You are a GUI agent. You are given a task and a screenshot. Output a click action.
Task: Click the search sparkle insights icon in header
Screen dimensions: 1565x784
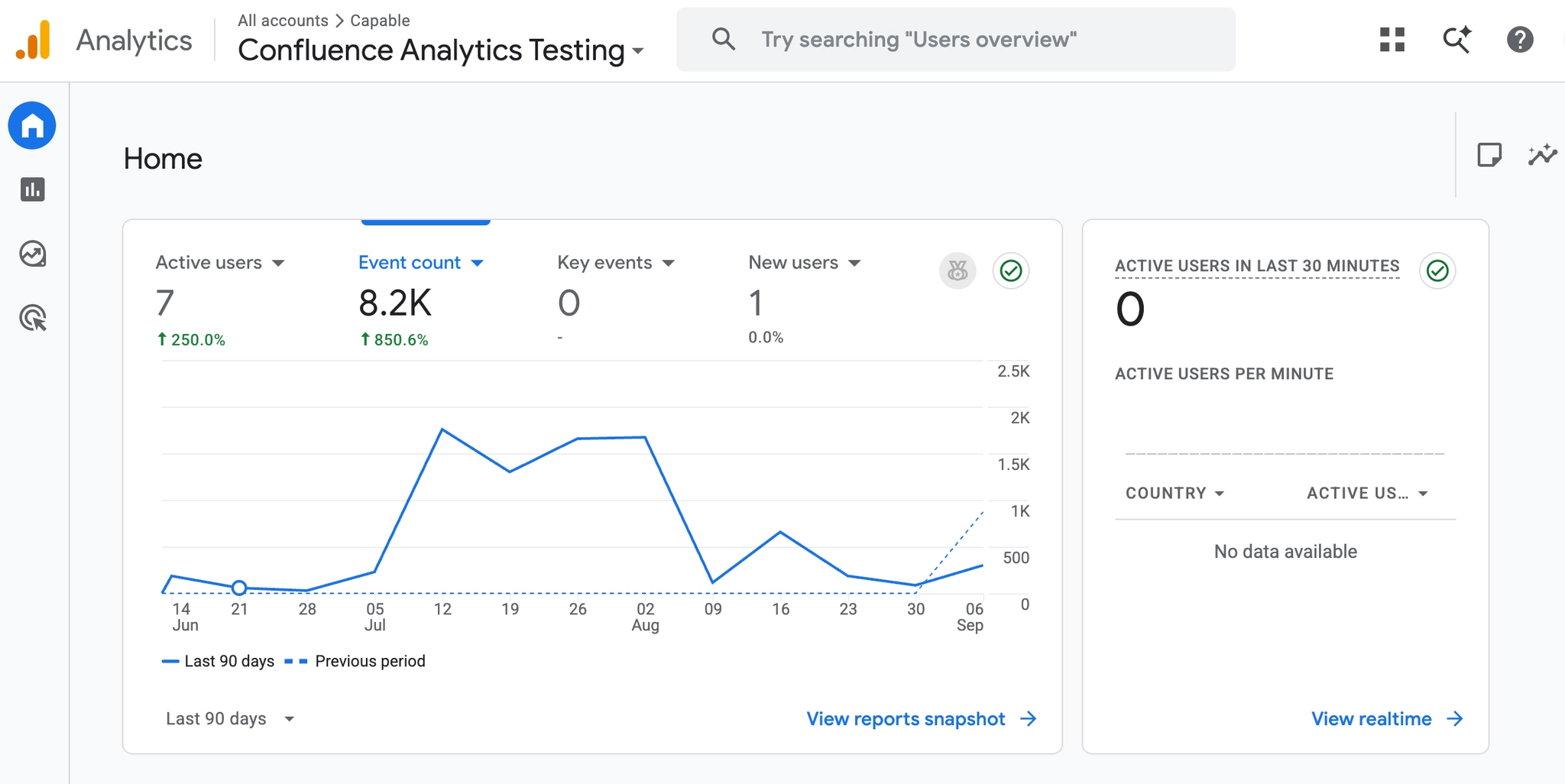(1456, 40)
